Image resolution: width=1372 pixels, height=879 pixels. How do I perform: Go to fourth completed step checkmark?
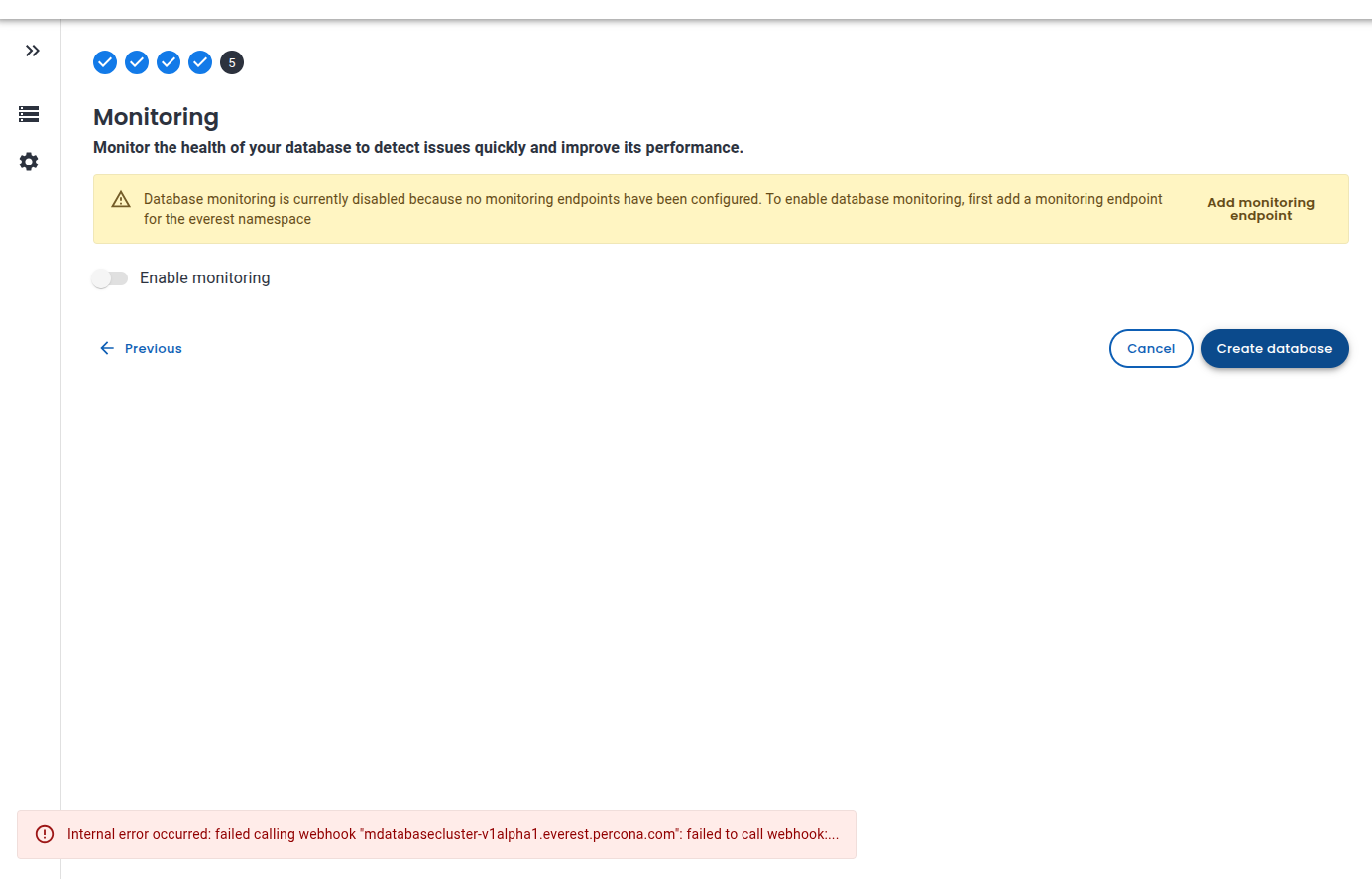[x=200, y=62]
